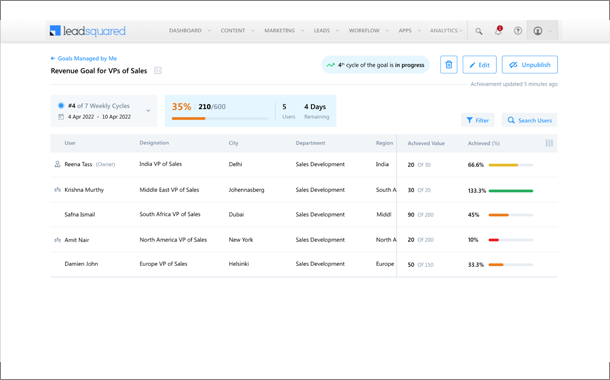Expand the ANALYTICS menu dropdown
The image size is (610, 380).
pos(446,30)
